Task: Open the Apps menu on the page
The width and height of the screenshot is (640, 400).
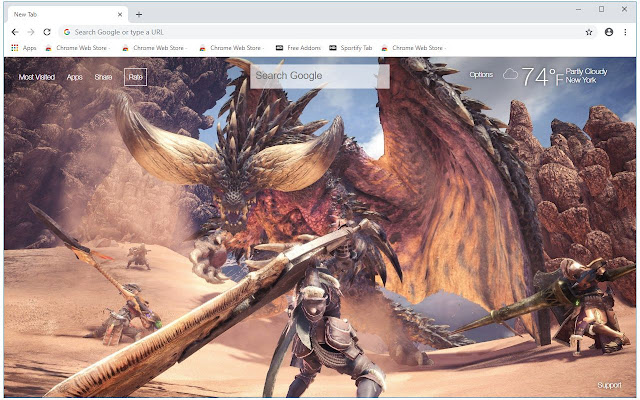Action: tap(75, 77)
